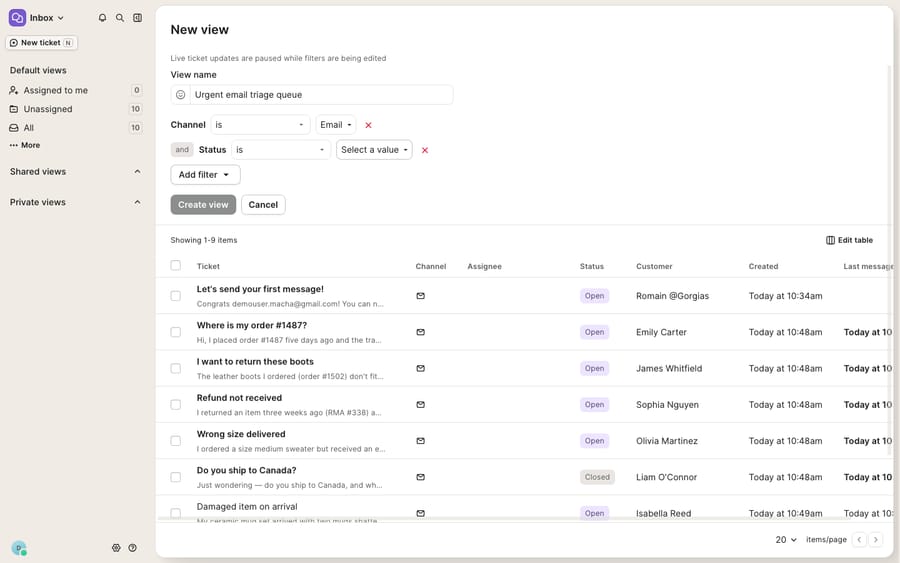This screenshot has height=563, width=900.
Task: Click the email icon of the 'Let's send your first message!' ticket
Action: (x=421, y=296)
